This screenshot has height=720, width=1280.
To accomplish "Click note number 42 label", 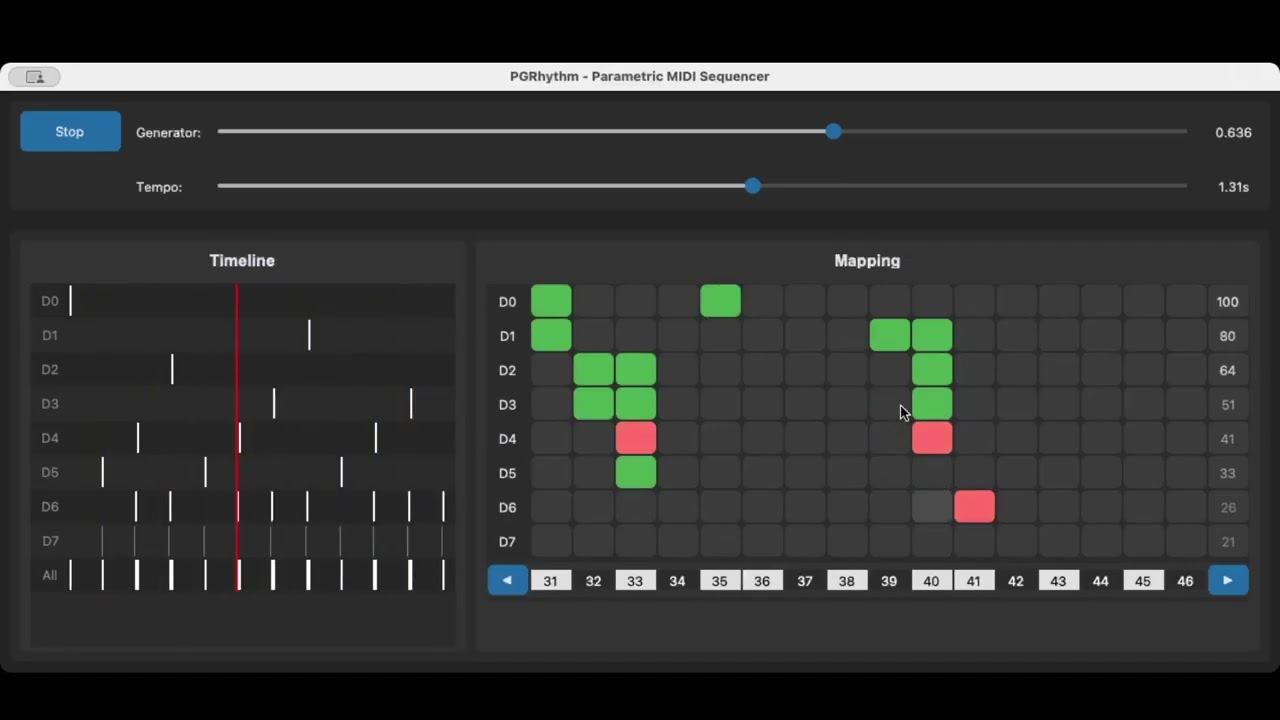I will pyautogui.click(x=1016, y=581).
